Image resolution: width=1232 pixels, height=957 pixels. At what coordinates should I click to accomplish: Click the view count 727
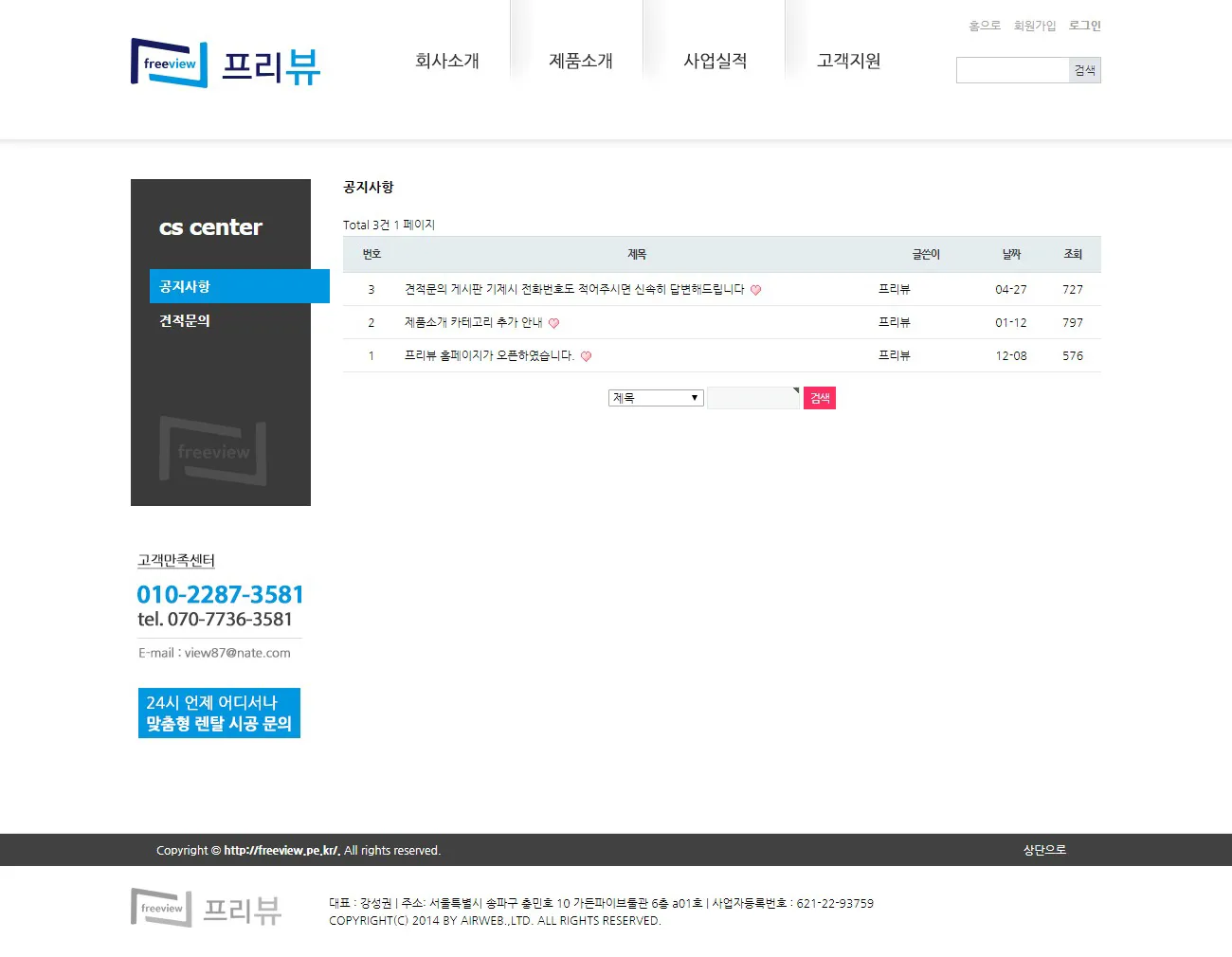[x=1073, y=289]
